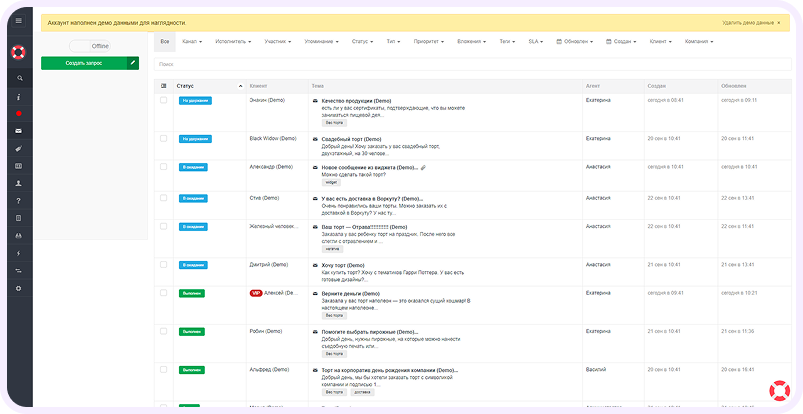Open the lifebuoy chat widget bottom right

(778, 390)
